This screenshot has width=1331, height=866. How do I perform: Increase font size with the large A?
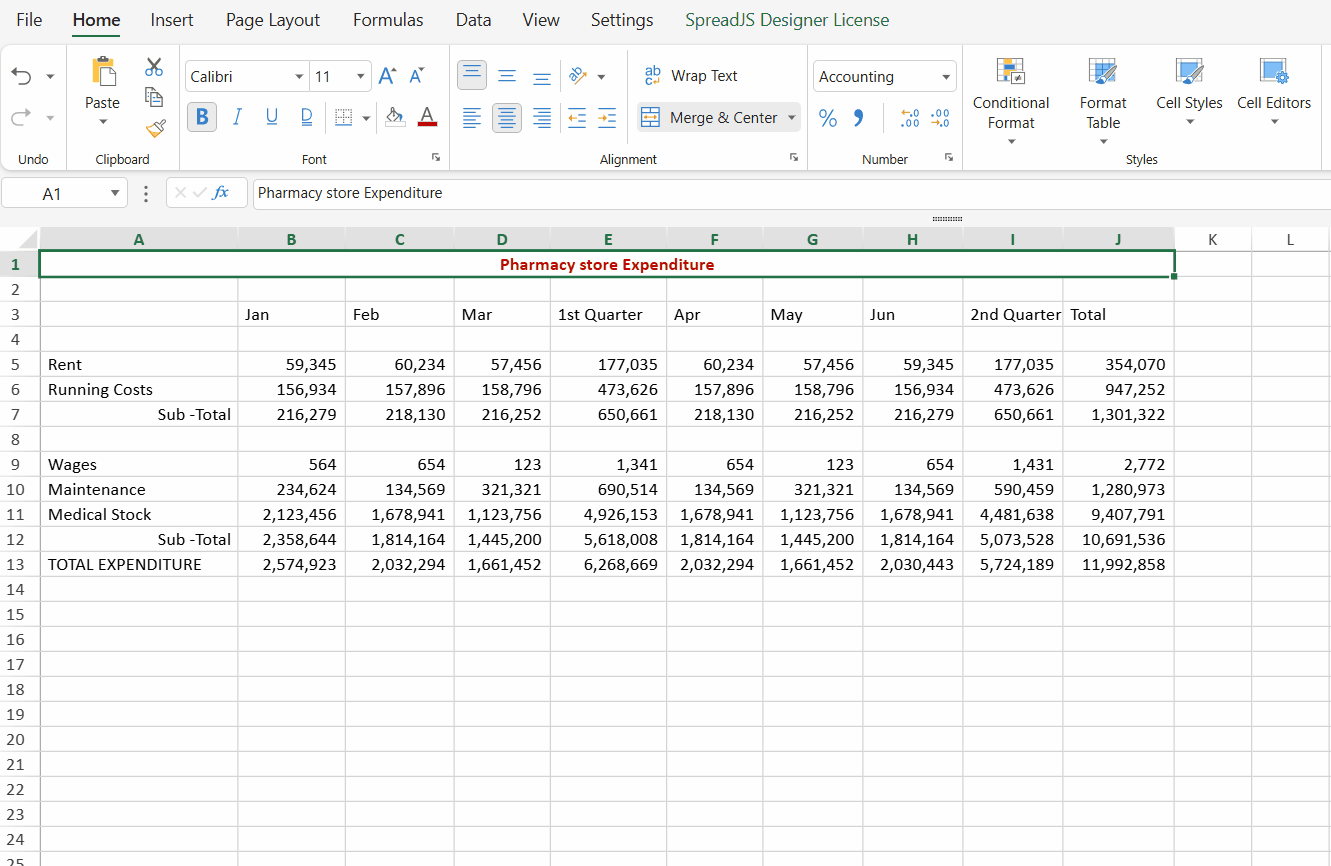pos(388,76)
